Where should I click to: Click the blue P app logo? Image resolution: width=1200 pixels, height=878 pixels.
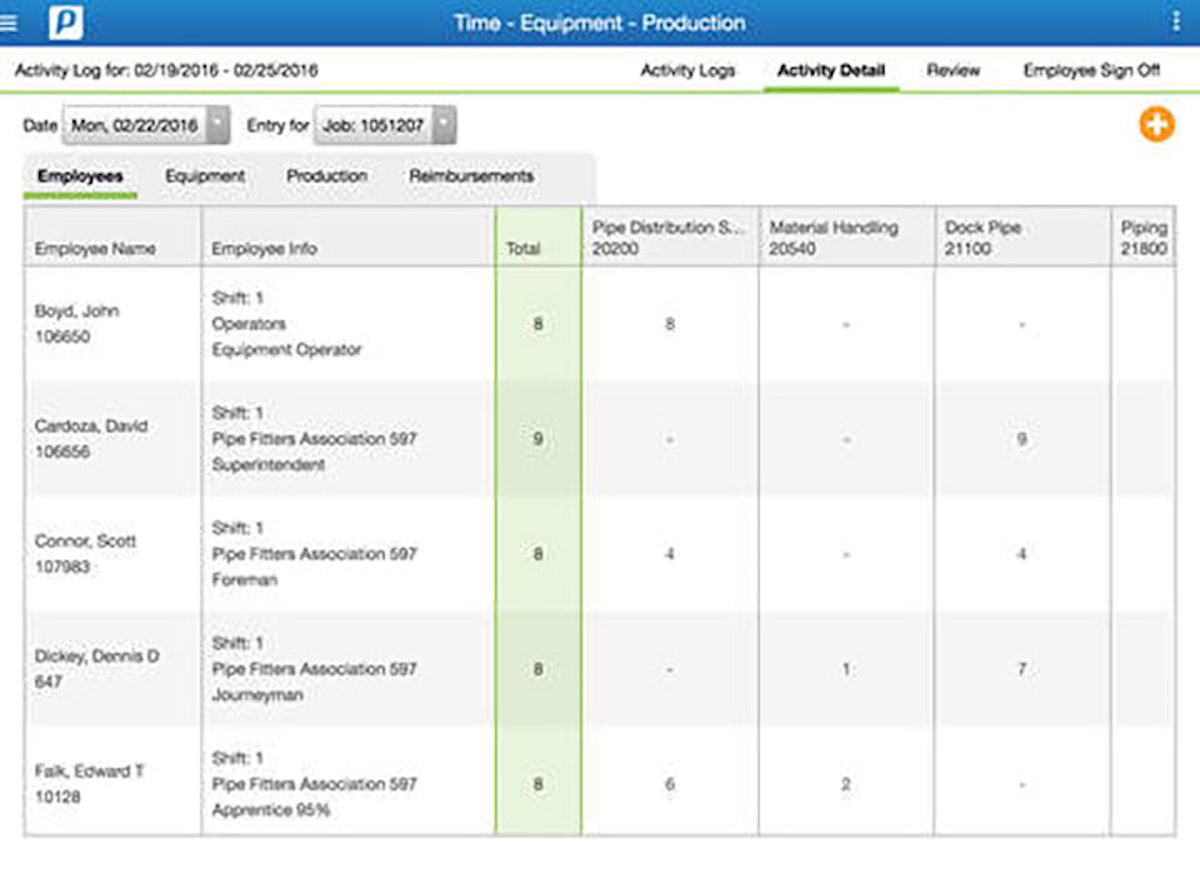pos(65,22)
